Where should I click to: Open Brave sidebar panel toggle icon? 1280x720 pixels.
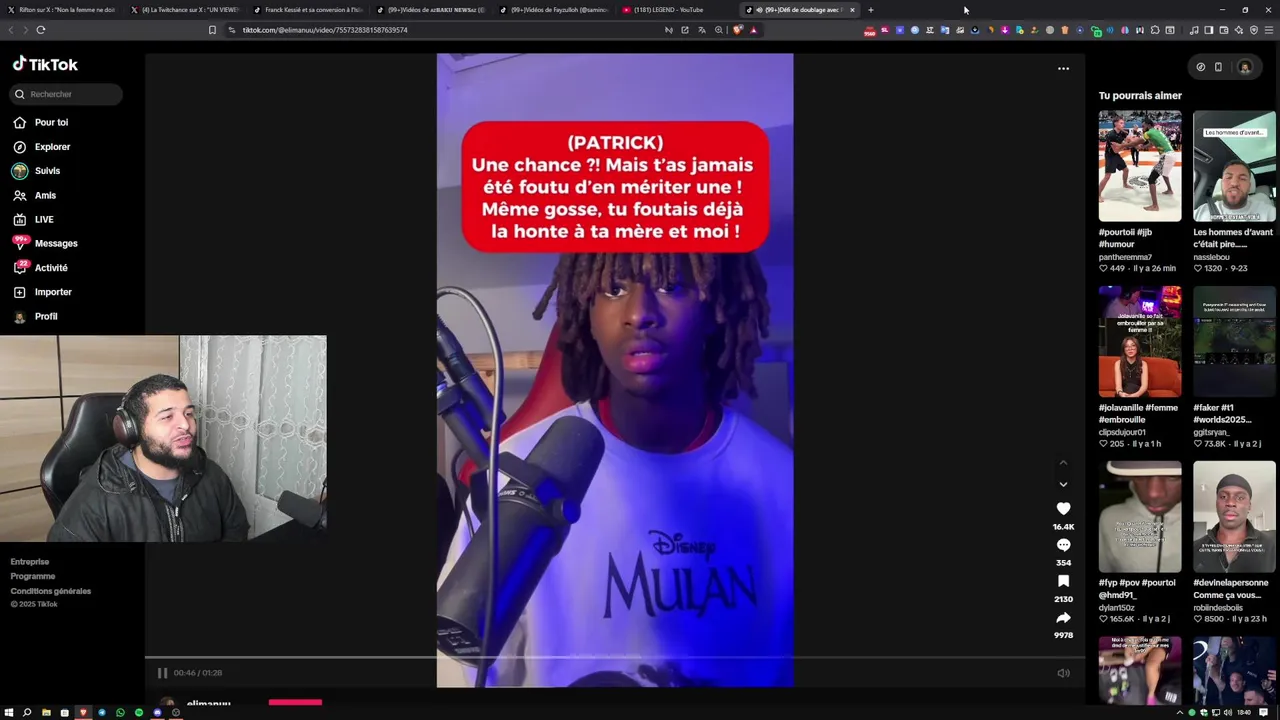click(1208, 30)
